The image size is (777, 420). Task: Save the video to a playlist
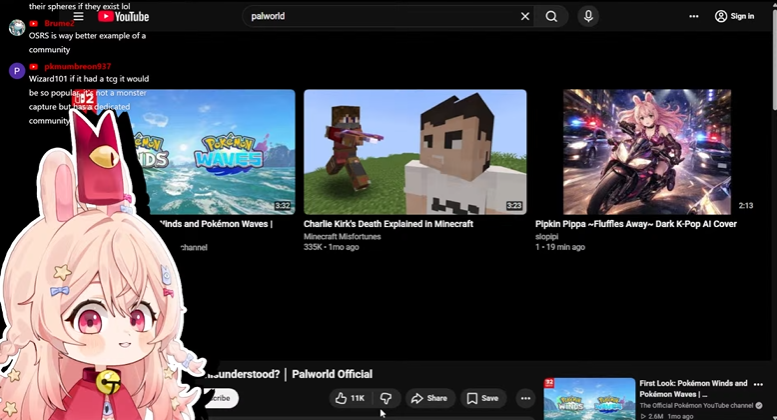[483, 398]
